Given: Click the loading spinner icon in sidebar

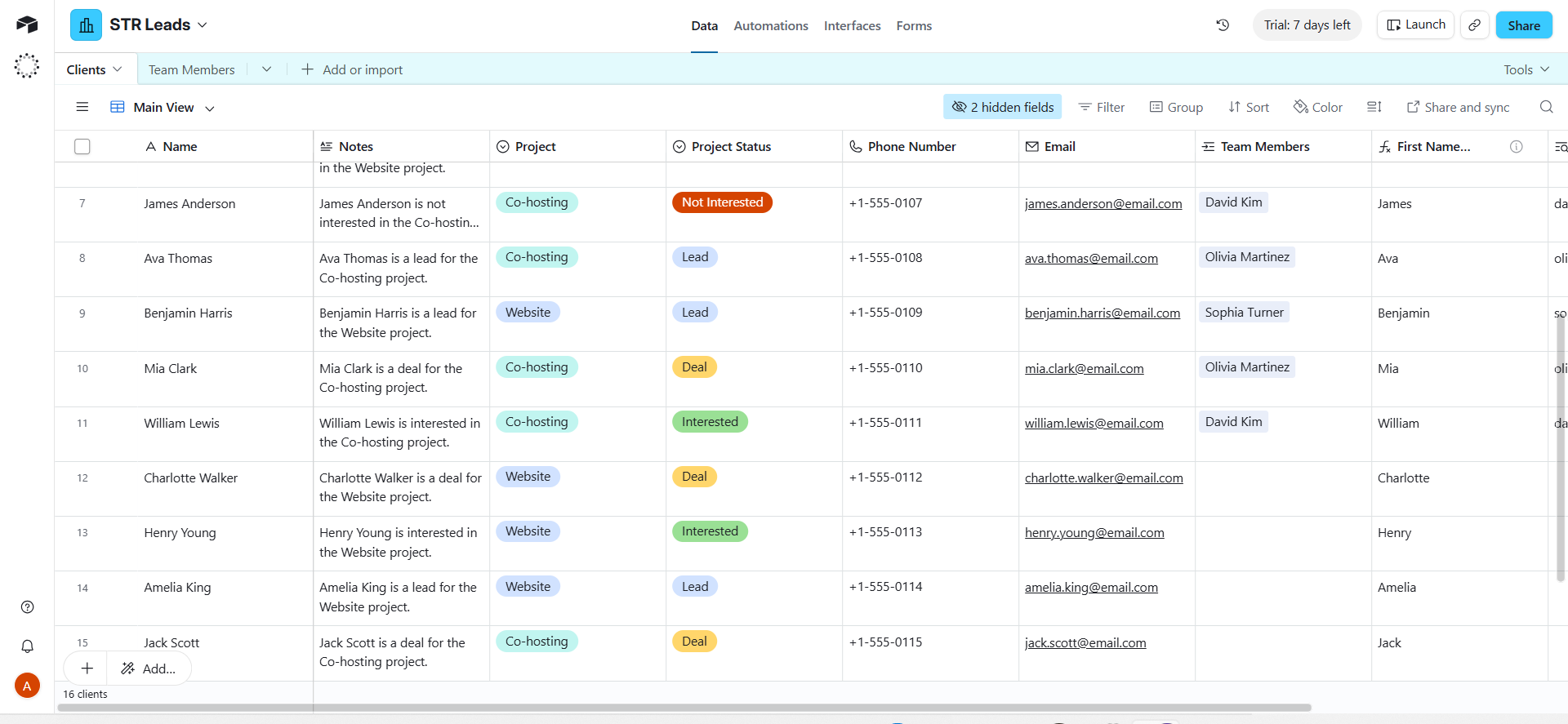Looking at the screenshot, I should (x=27, y=66).
